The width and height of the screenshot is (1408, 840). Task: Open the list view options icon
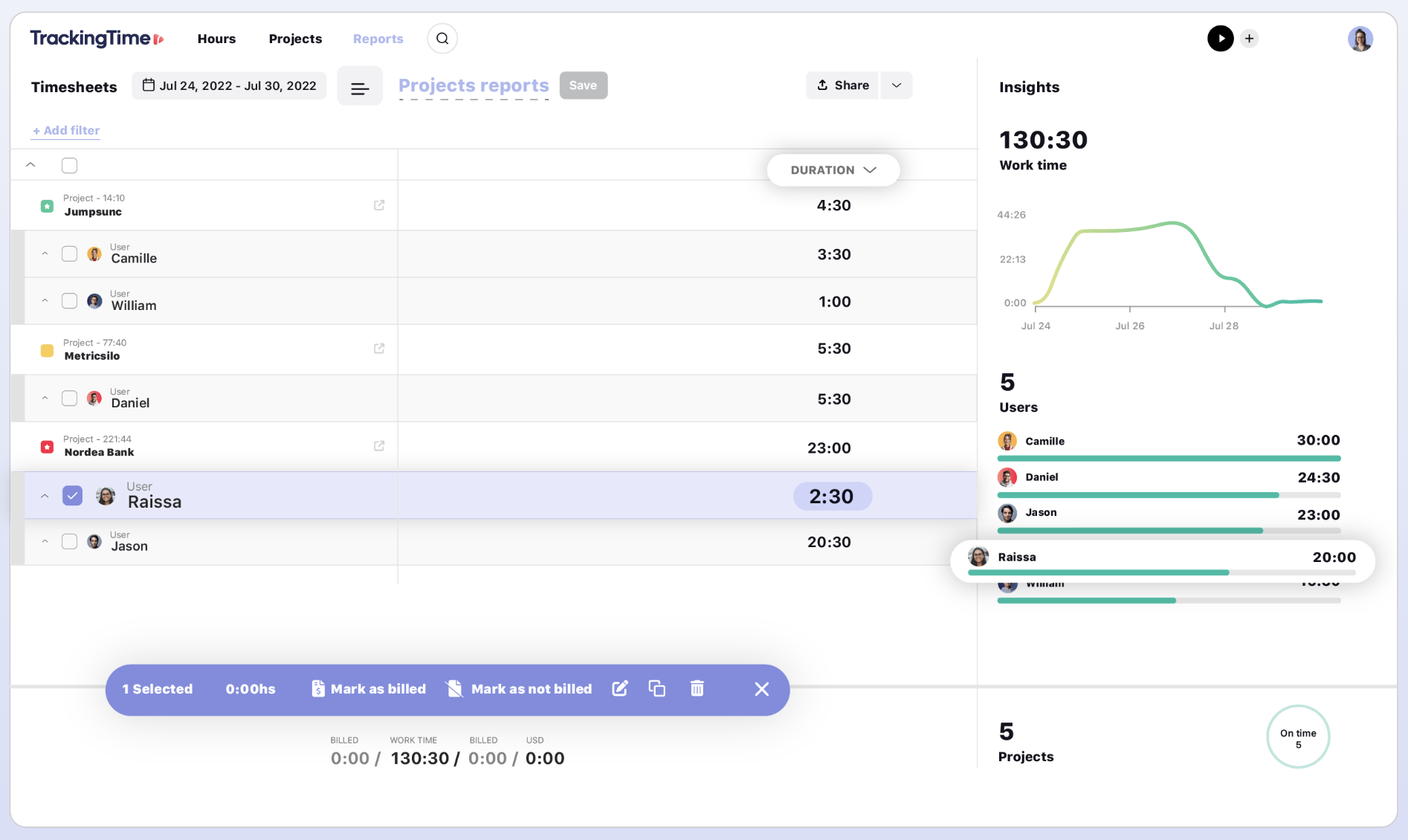pyautogui.click(x=360, y=87)
